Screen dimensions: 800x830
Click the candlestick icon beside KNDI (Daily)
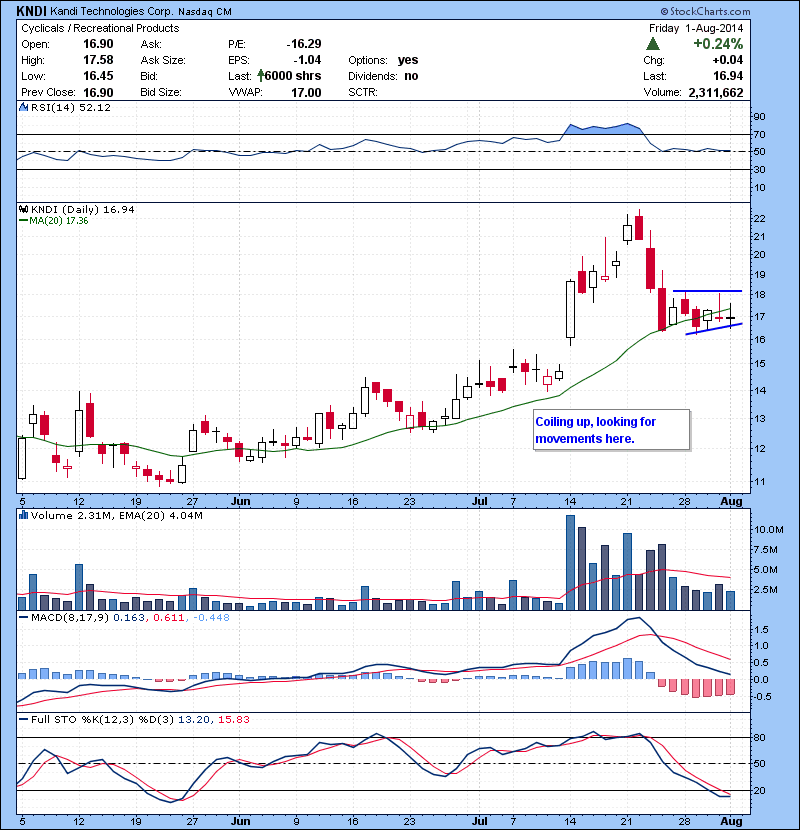23,209
